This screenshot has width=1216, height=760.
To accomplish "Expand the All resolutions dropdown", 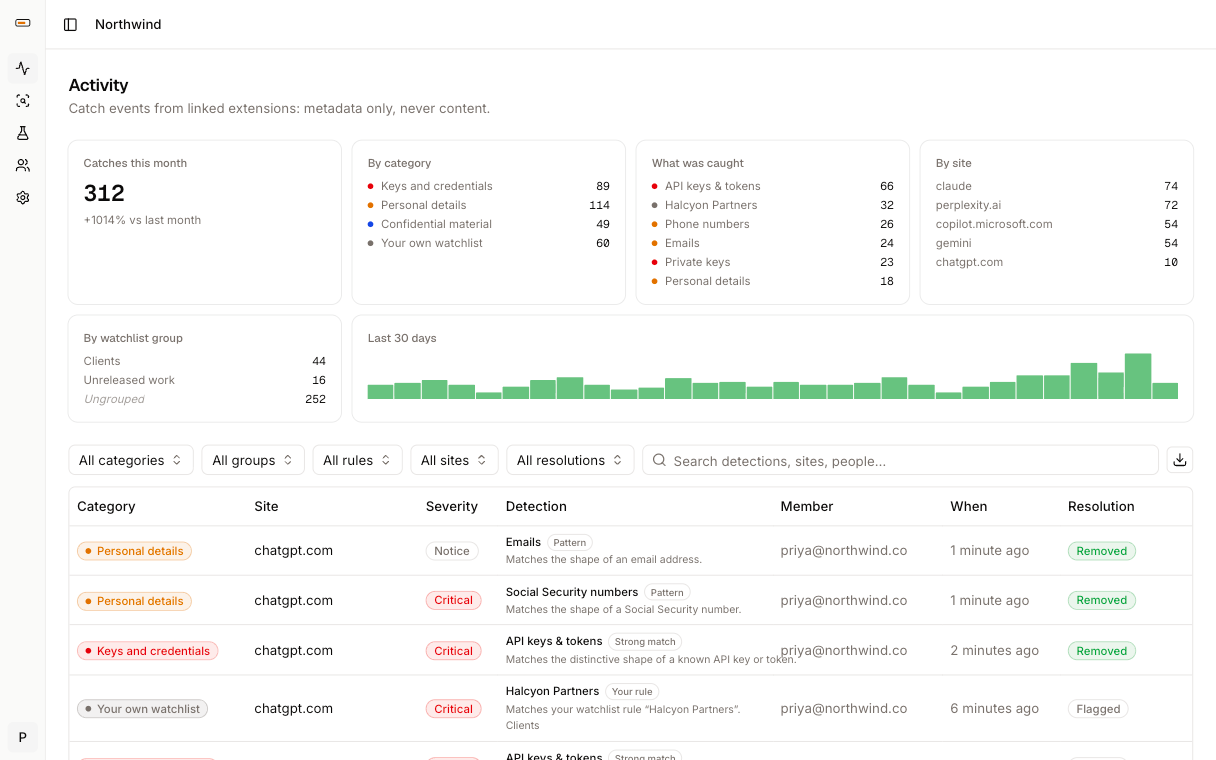I will click(x=570, y=460).
